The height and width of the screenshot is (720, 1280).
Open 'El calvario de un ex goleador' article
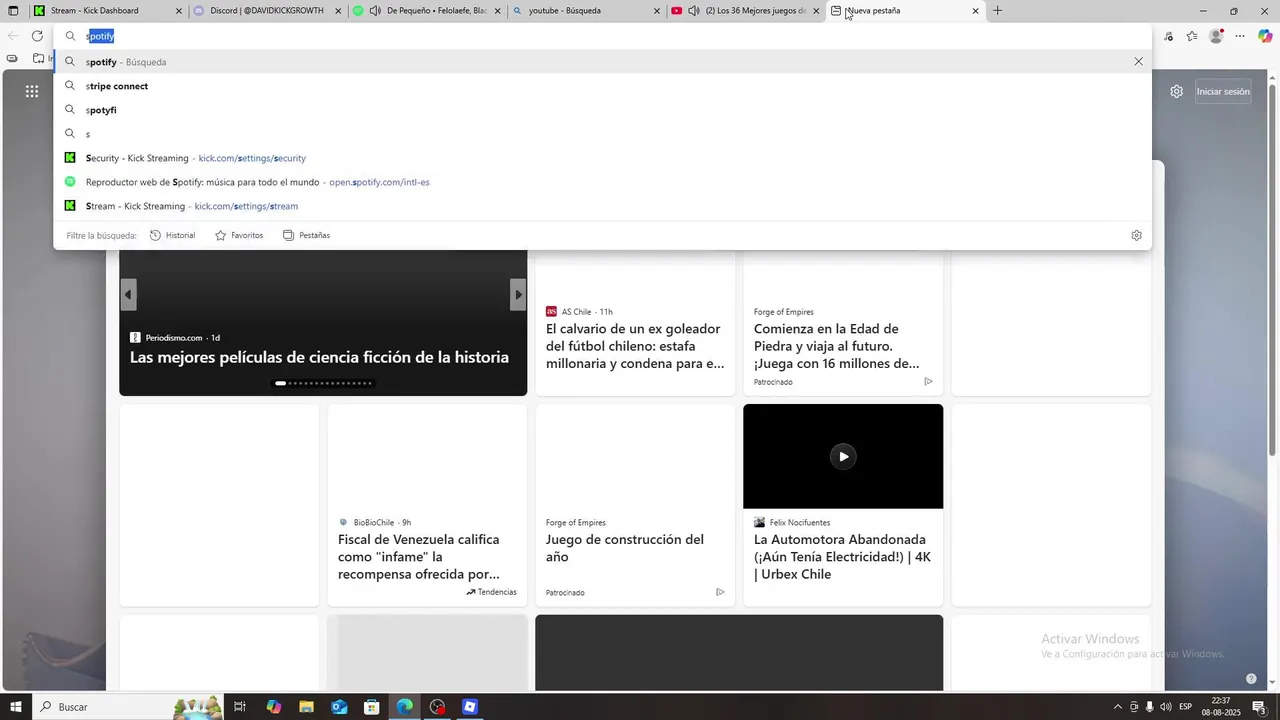click(635, 346)
